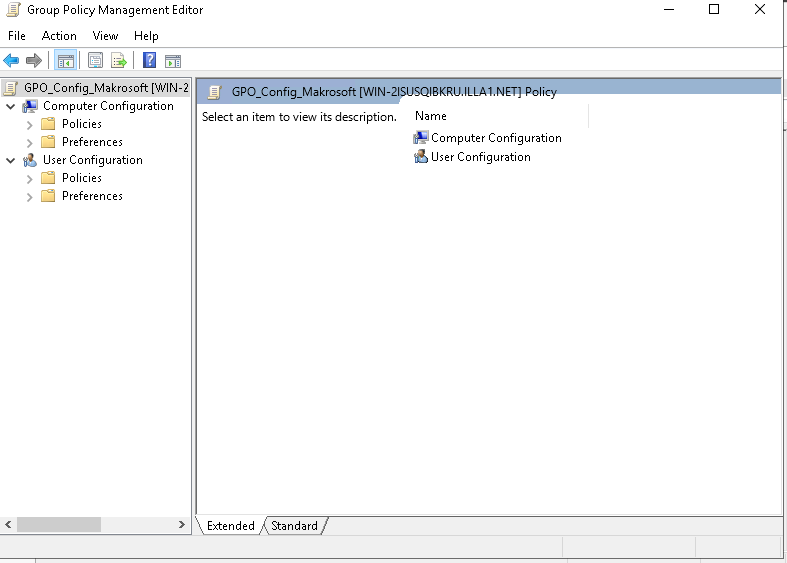This screenshot has width=787, height=563.
Task: Select Computer Configuration in the Name list
Action: [x=496, y=138]
